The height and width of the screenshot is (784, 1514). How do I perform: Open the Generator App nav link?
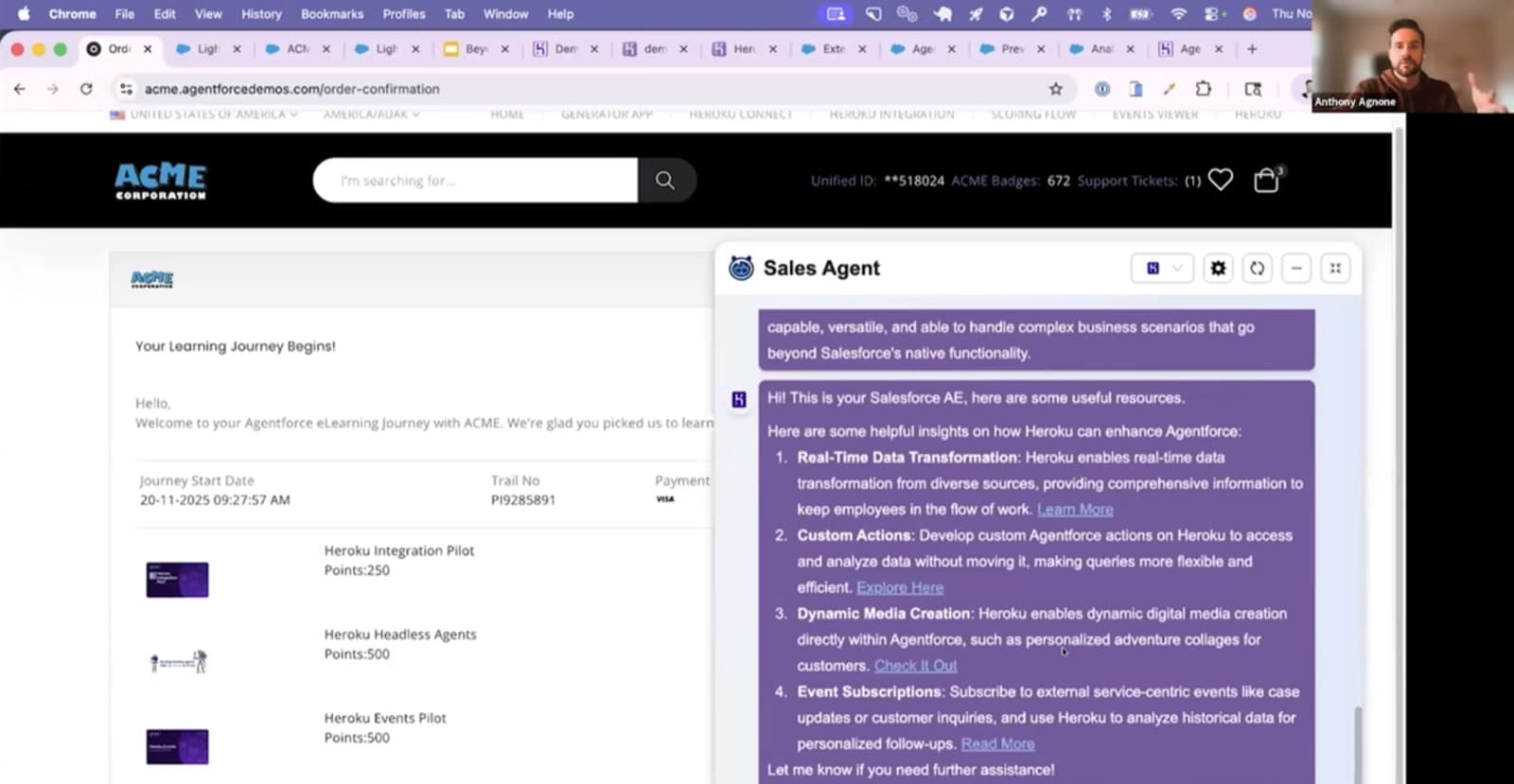pyautogui.click(x=607, y=114)
